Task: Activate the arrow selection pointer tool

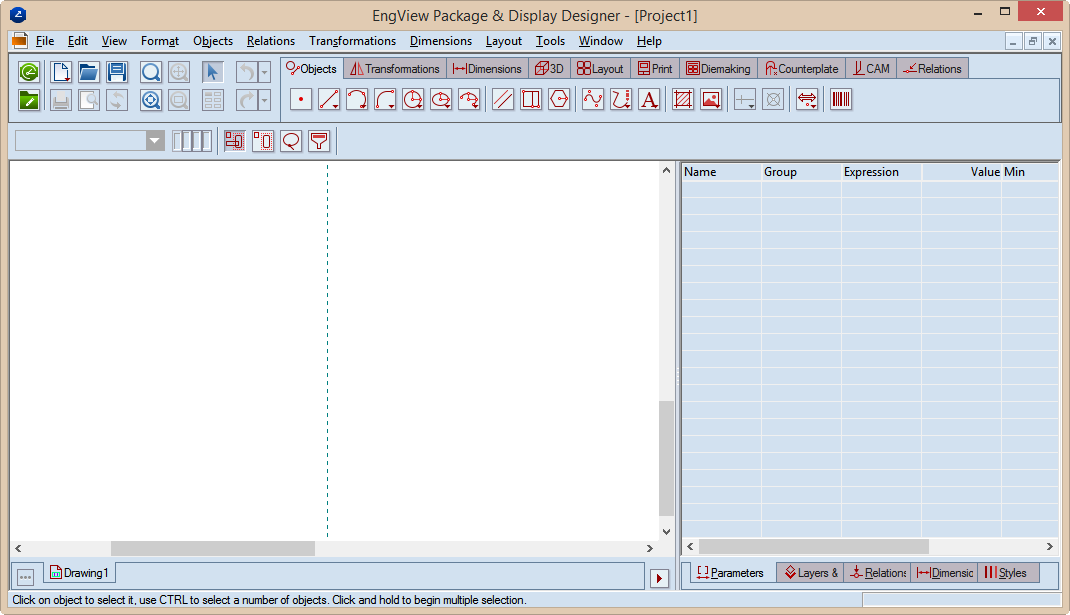Action: (x=212, y=72)
